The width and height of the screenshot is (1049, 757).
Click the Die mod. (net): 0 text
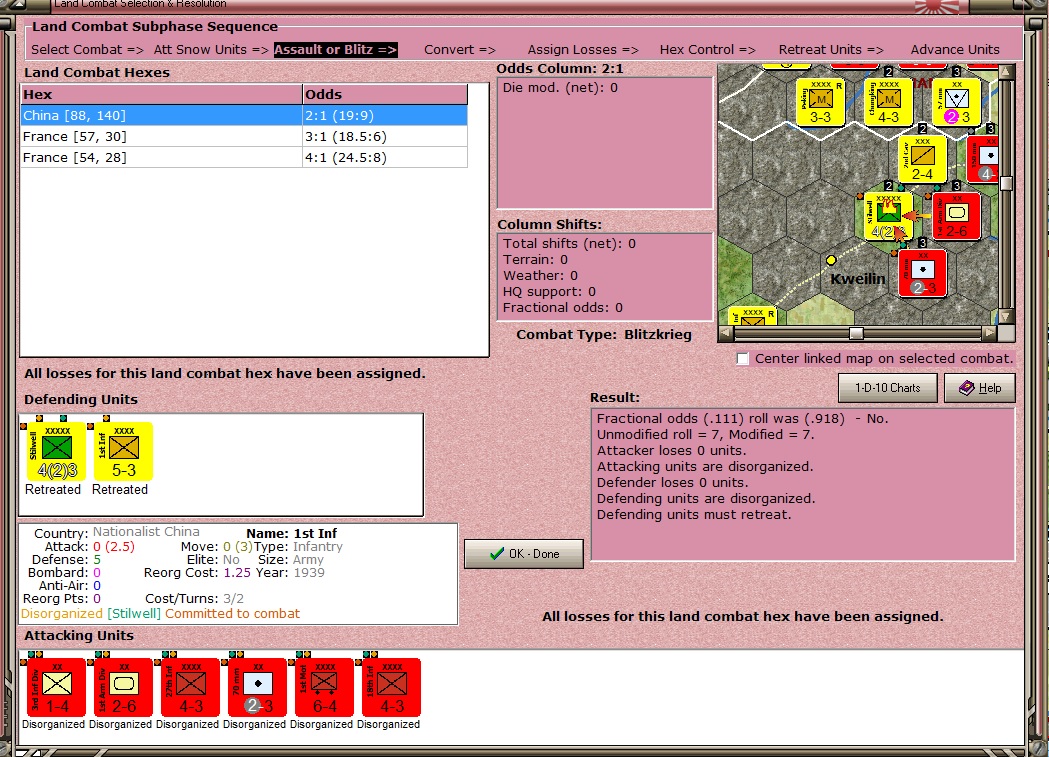[560, 88]
